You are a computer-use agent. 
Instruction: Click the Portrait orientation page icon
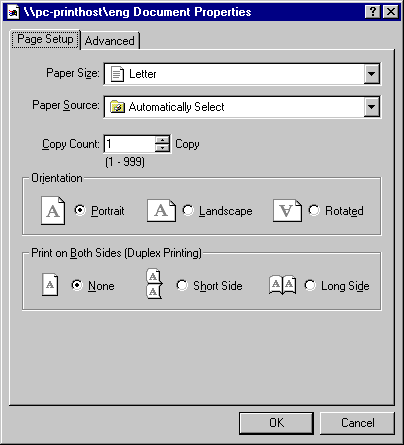click(53, 210)
